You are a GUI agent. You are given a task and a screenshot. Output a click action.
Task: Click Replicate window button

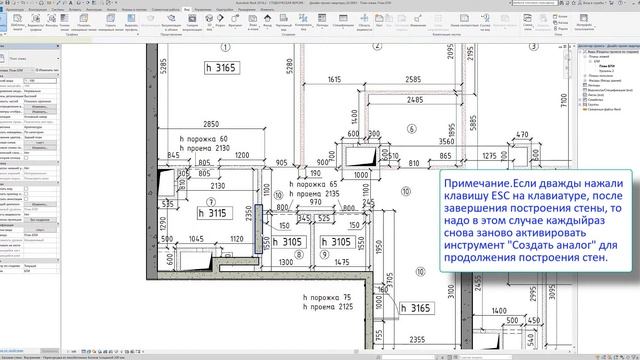(561, 16)
